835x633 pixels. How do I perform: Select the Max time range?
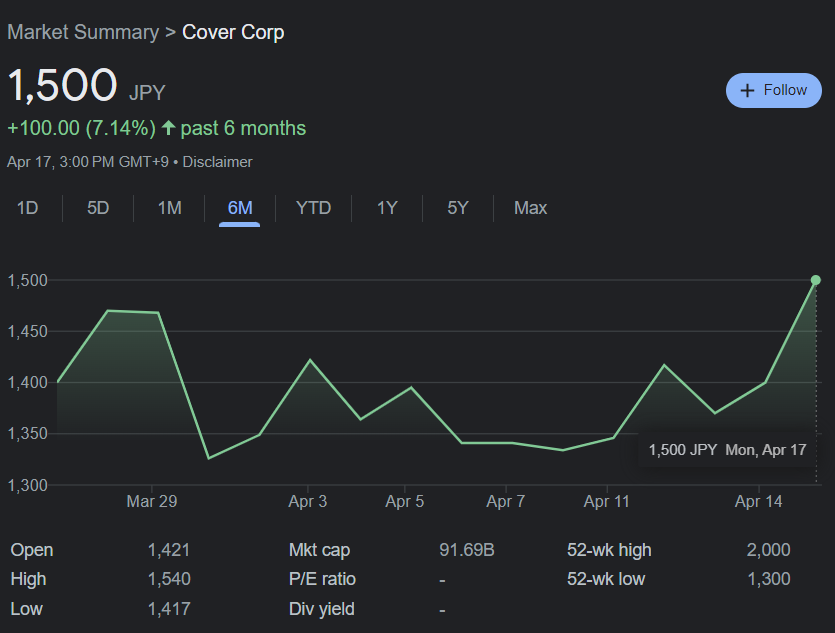530,208
